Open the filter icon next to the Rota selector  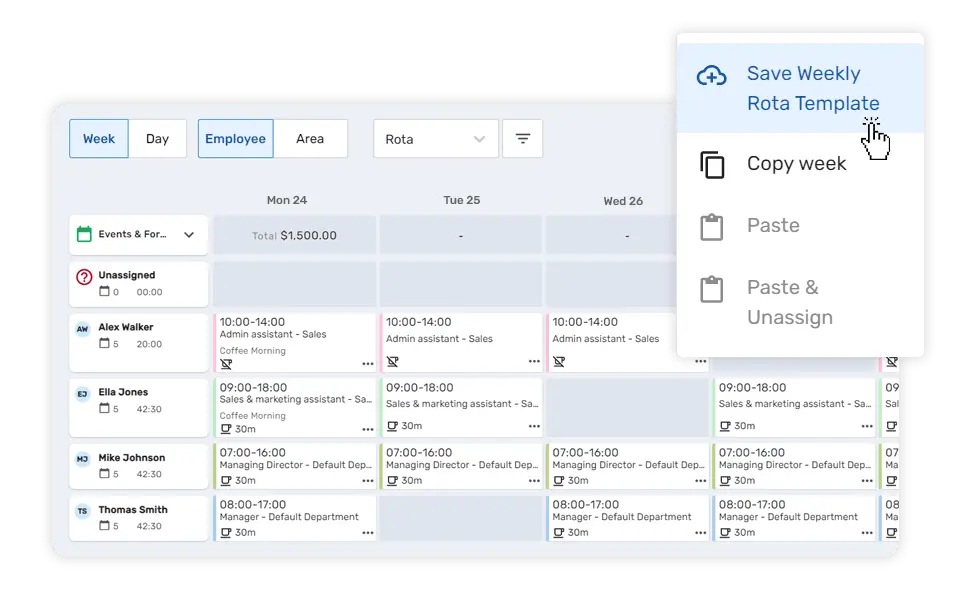[x=522, y=138]
